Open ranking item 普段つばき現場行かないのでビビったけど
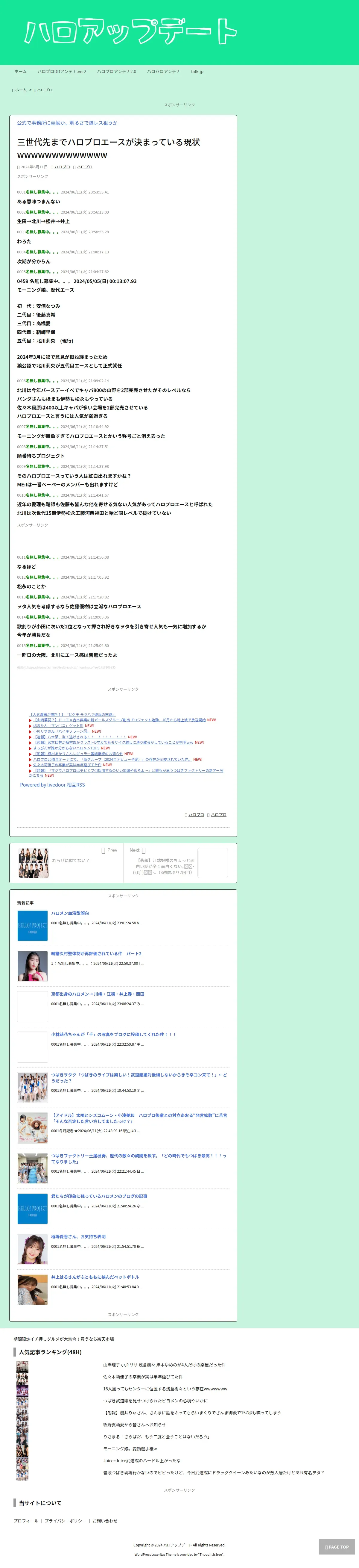The width and height of the screenshot is (359, 1568). pyautogui.click(x=214, y=1472)
